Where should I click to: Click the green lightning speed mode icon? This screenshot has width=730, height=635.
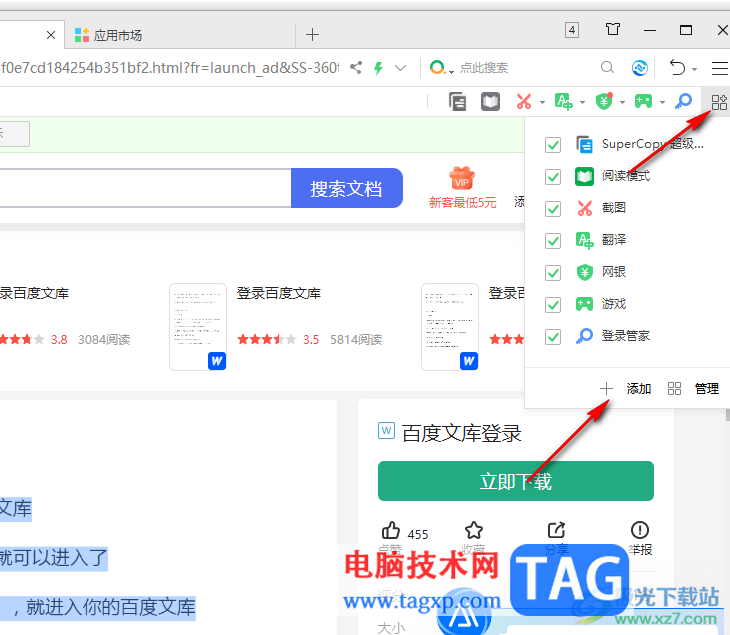pyautogui.click(x=379, y=68)
